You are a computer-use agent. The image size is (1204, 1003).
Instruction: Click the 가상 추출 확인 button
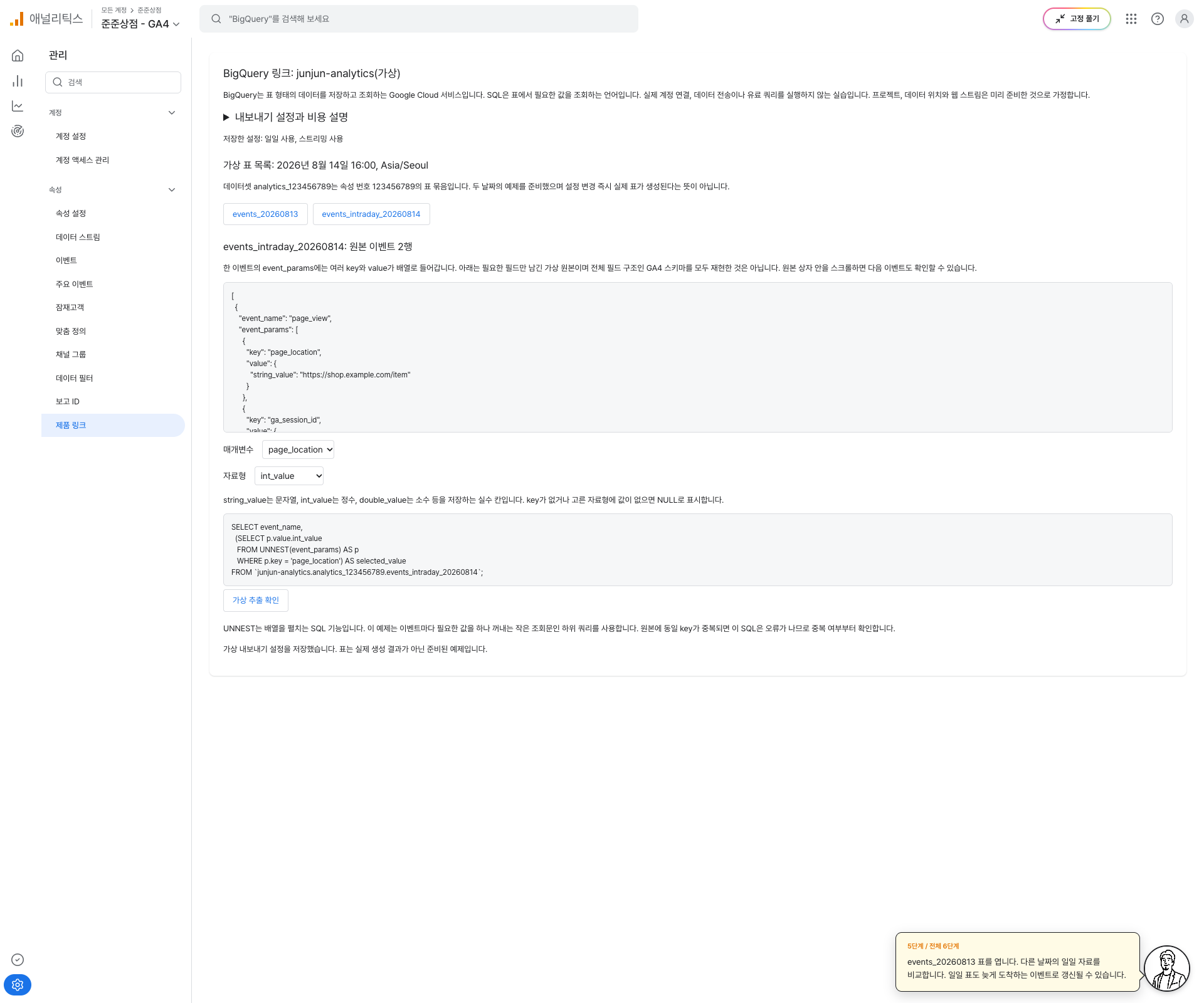pos(256,600)
